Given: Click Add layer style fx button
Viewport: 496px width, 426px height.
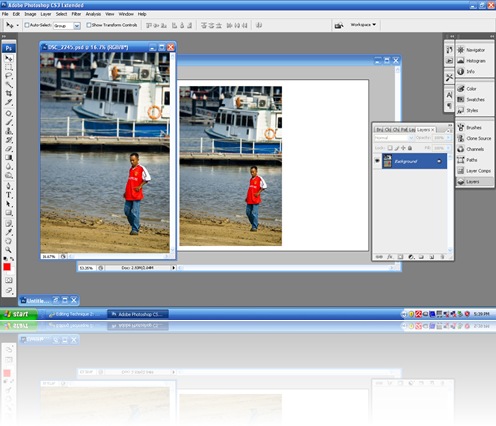Looking at the screenshot, I should (x=390, y=257).
